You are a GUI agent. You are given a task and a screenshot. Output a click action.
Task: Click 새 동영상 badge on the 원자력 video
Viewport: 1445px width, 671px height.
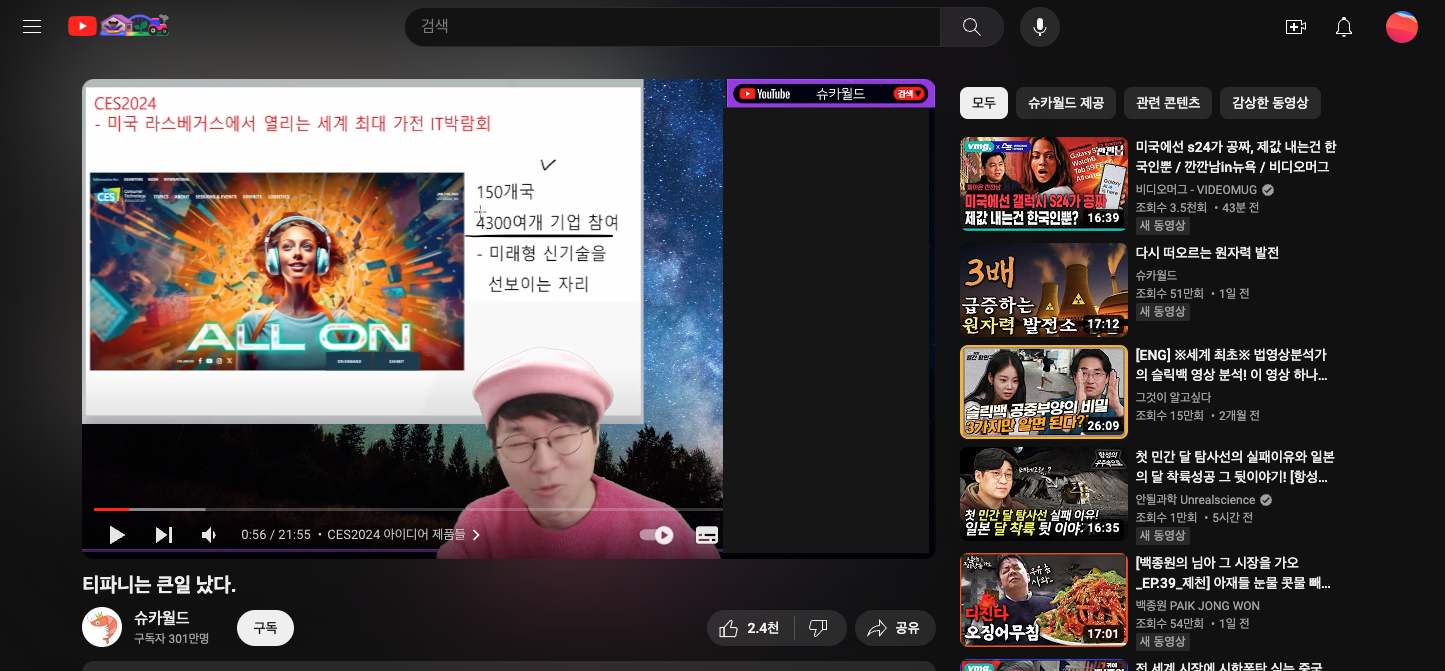pyautogui.click(x=1162, y=312)
